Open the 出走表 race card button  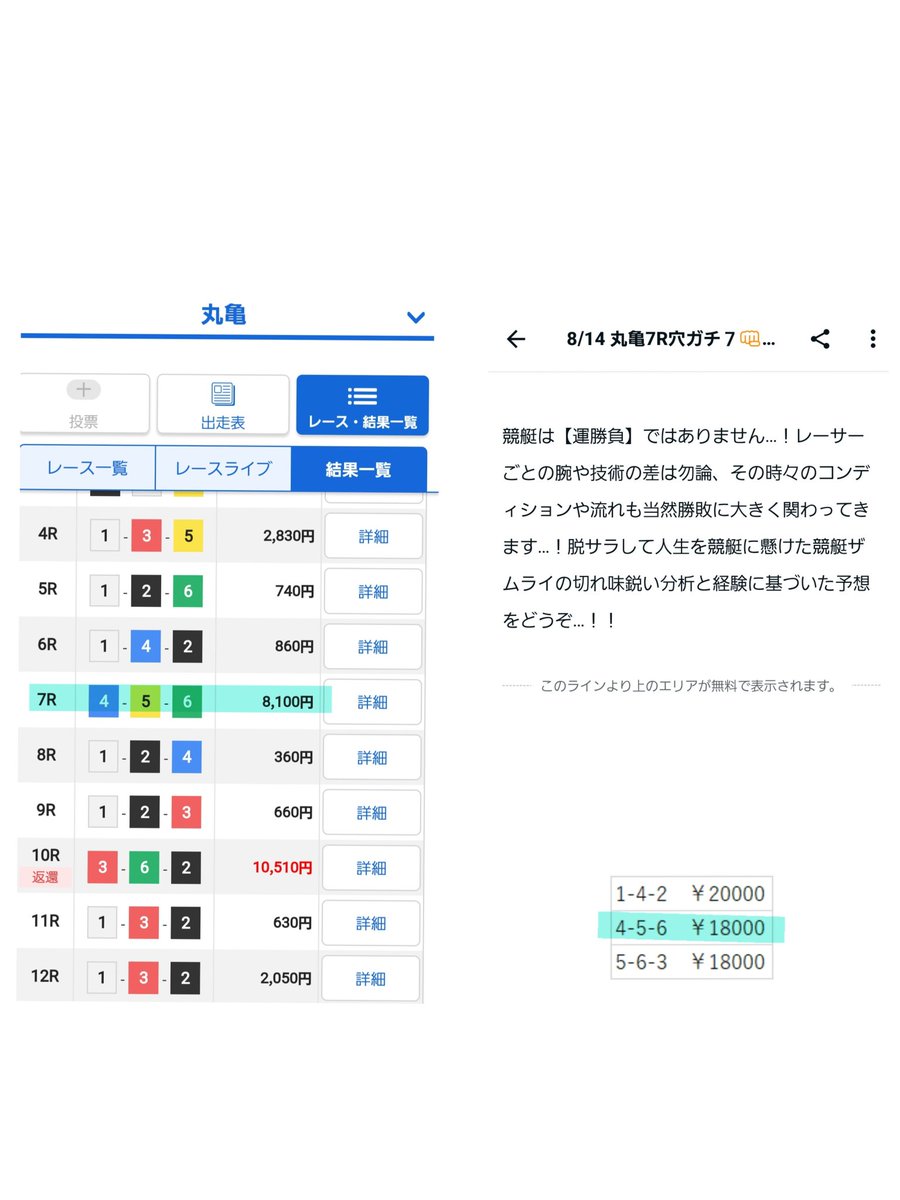223,405
